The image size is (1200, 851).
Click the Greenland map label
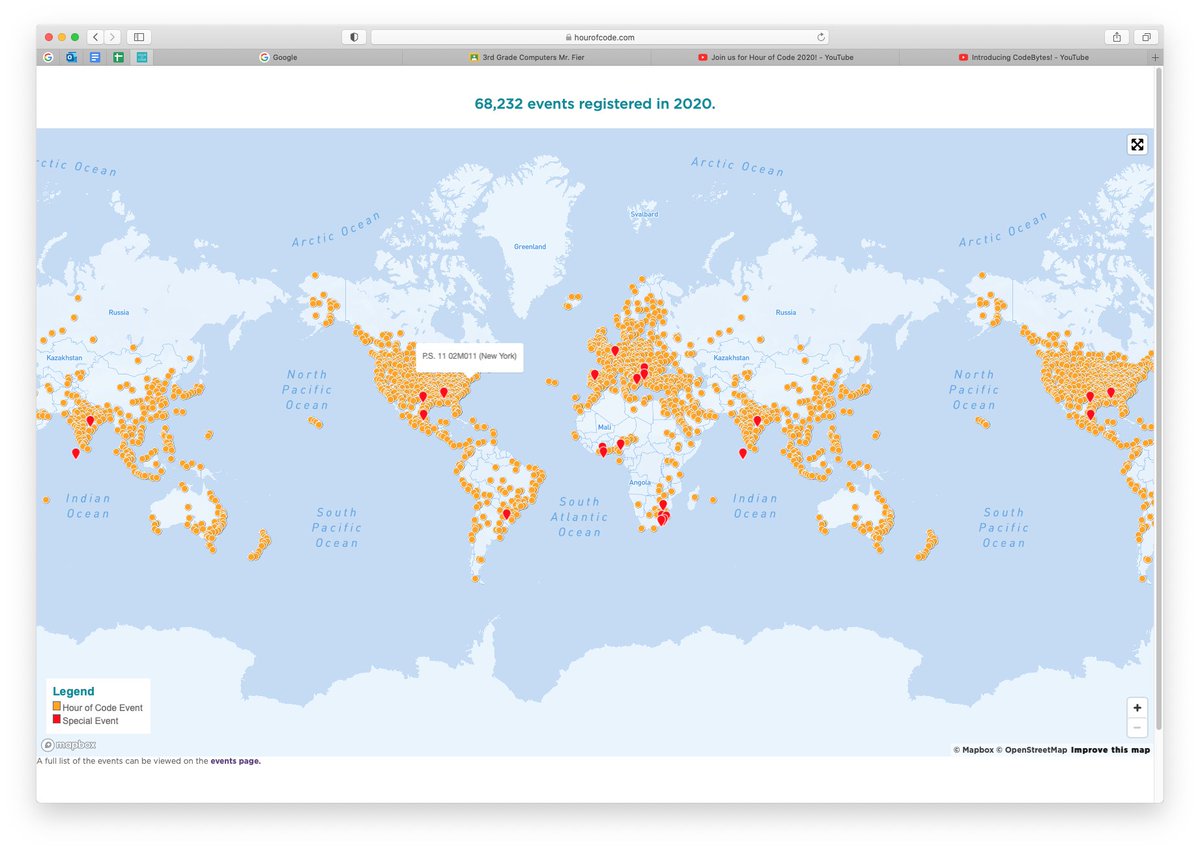coord(530,246)
